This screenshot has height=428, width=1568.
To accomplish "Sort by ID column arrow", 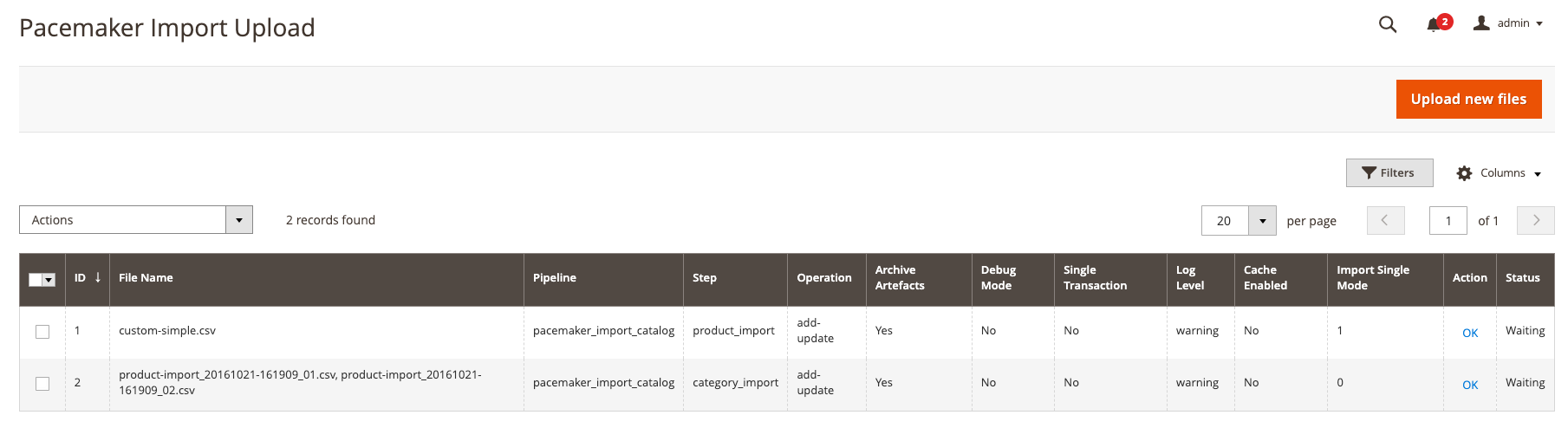I will [x=98, y=277].
